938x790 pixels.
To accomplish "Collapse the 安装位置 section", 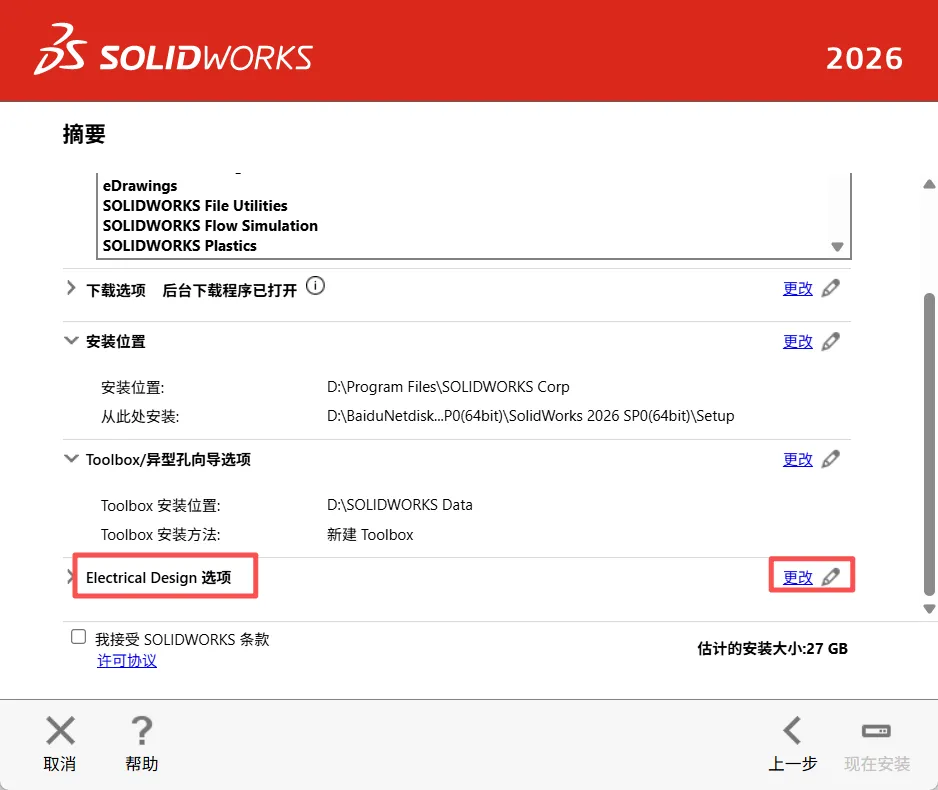I will [x=71, y=341].
